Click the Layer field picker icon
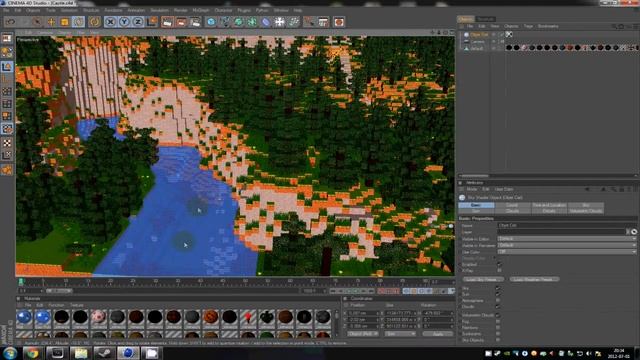Screen dimensions: 640x360 coord(634,232)
